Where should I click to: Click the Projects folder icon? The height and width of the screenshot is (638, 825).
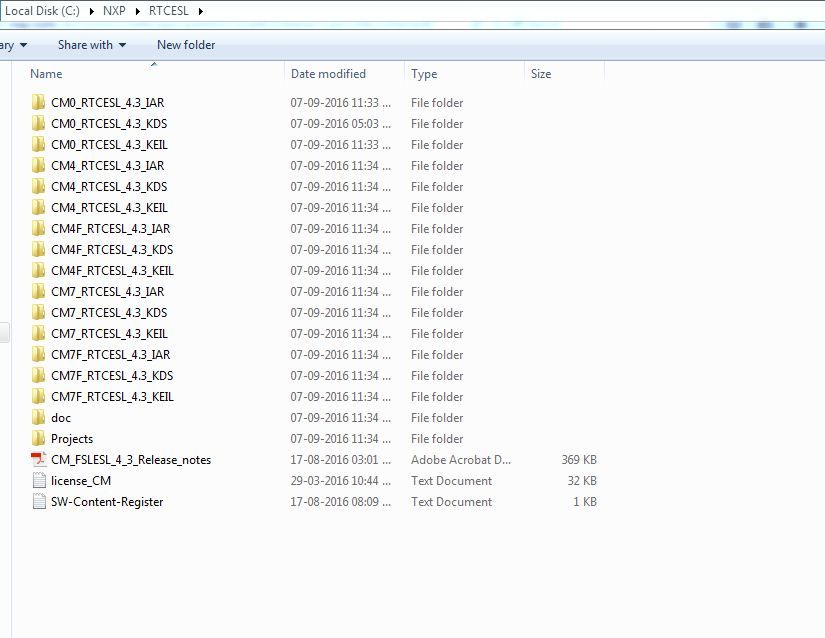click(38, 439)
